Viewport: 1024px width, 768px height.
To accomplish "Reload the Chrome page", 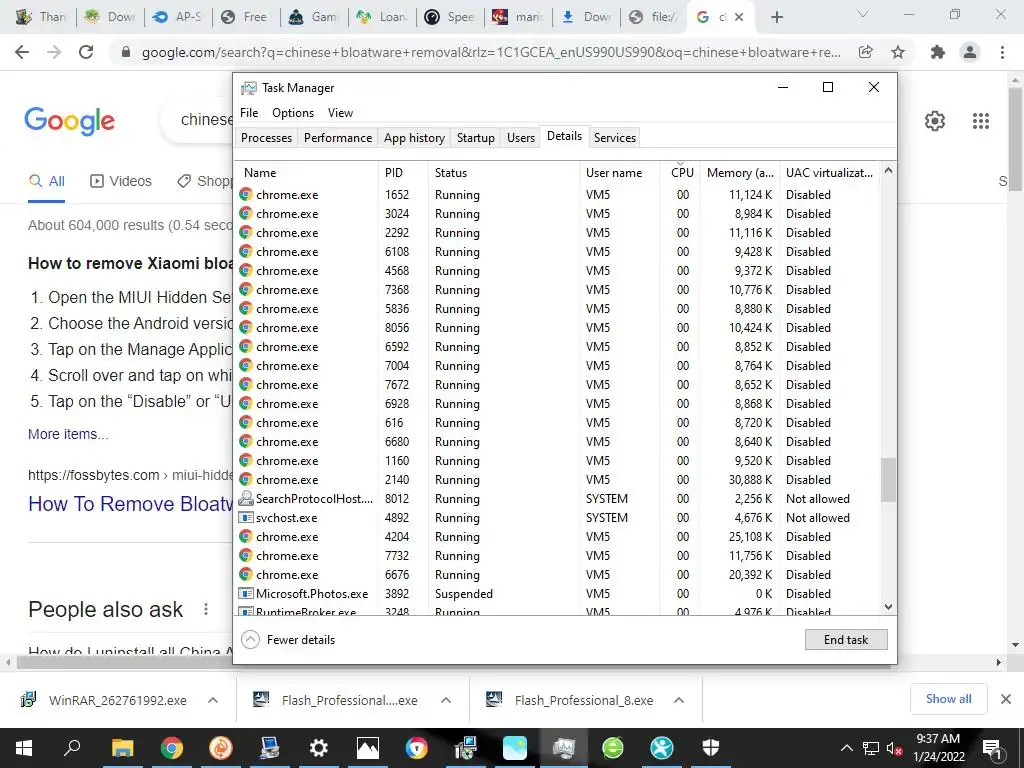I will 86,52.
